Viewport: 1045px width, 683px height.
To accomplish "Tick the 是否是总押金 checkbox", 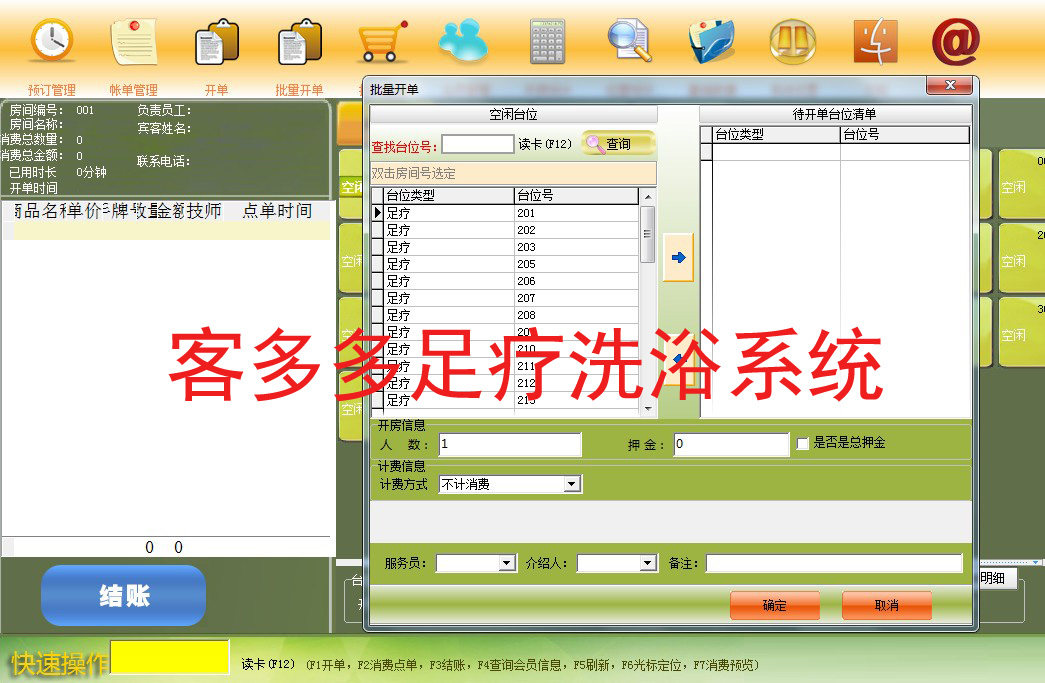I will 803,444.
